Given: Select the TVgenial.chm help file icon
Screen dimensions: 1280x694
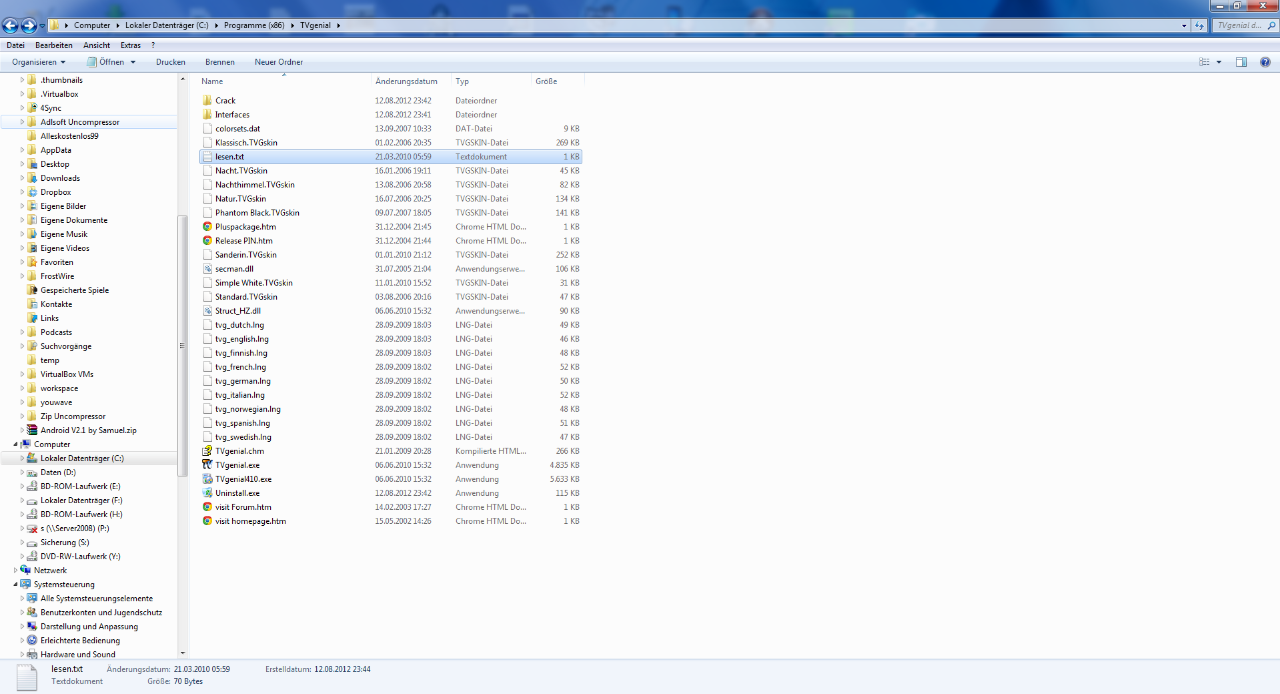Looking at the screenshot, I should pos(207,451).
